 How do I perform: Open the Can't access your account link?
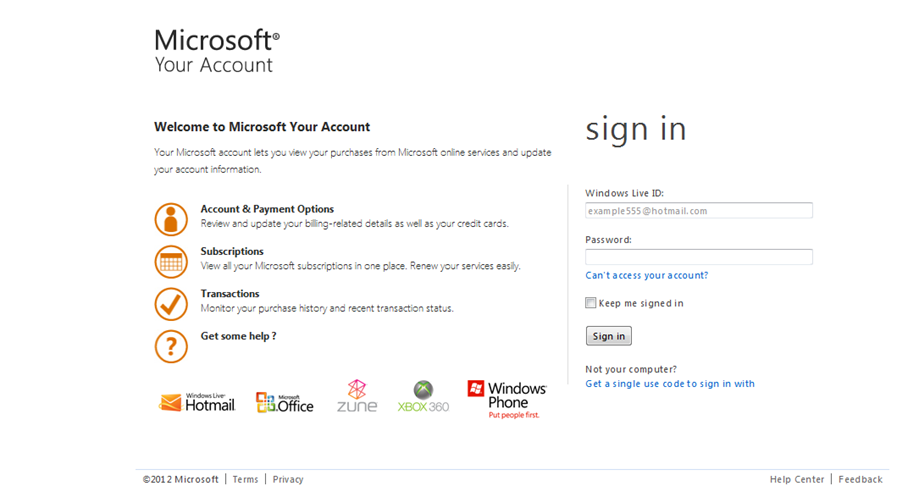pyautogui.click(x=646, y=275)
